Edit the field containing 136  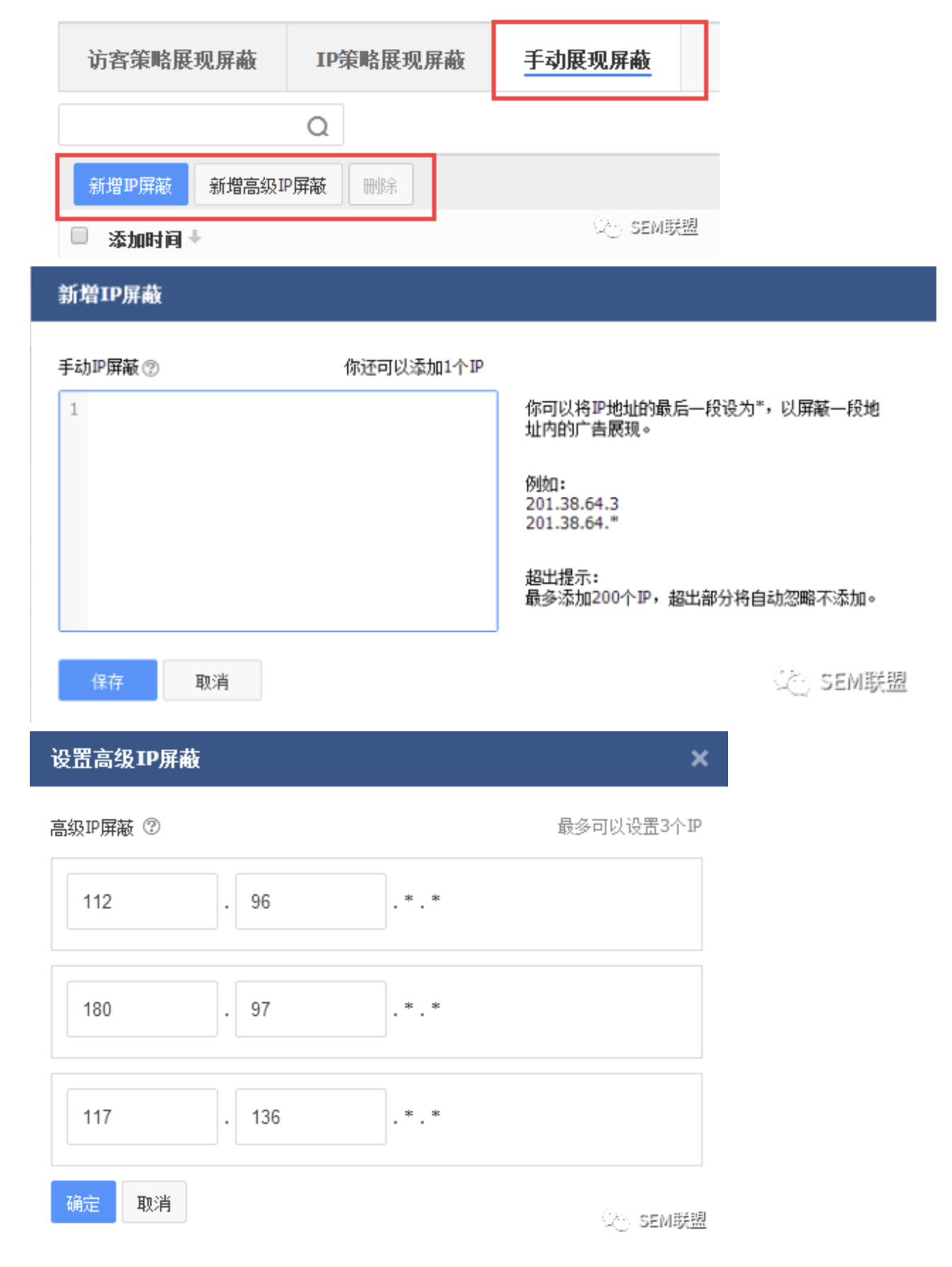tap(310, 1117)
